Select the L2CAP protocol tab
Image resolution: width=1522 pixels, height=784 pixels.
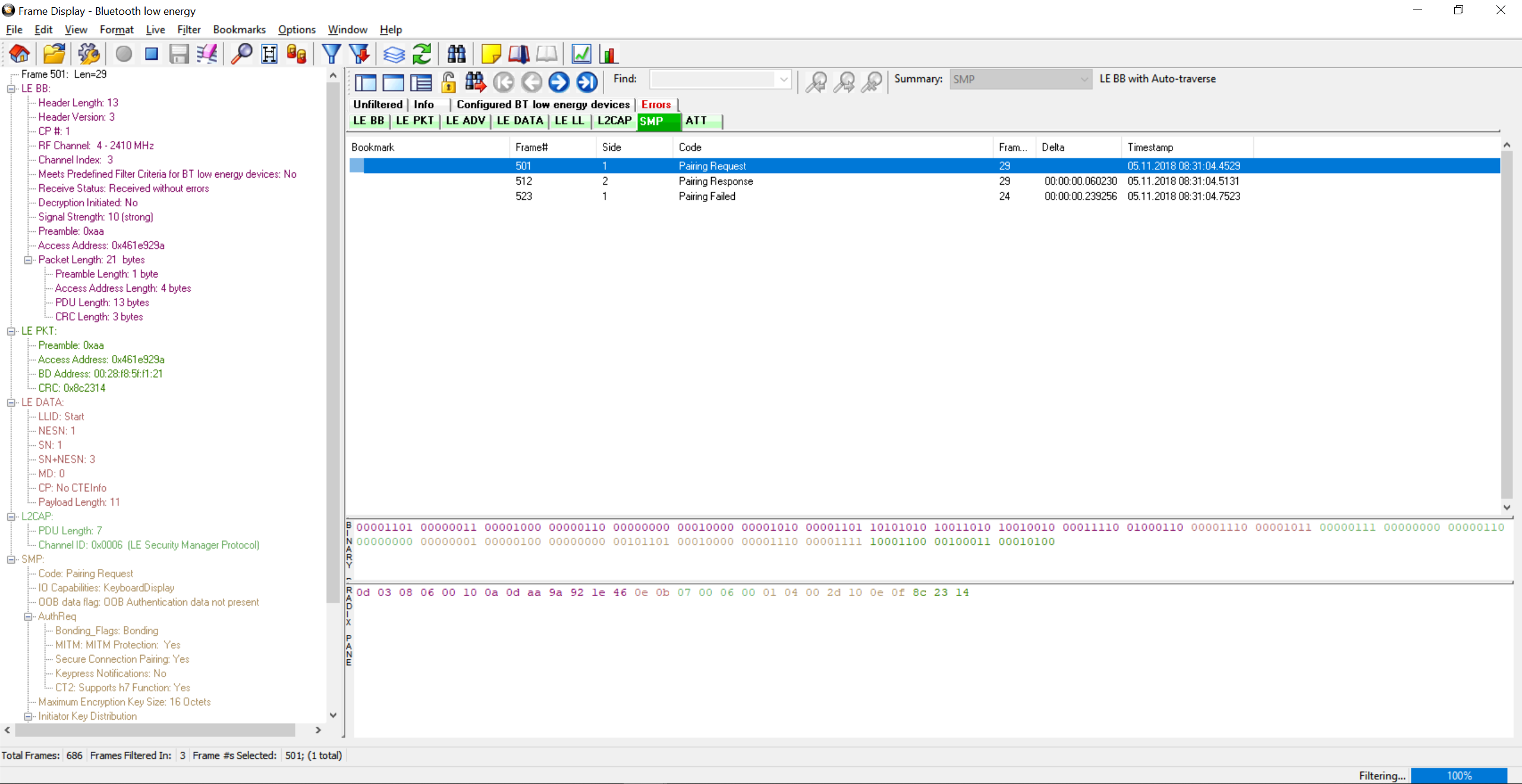(x=614, y=121)
